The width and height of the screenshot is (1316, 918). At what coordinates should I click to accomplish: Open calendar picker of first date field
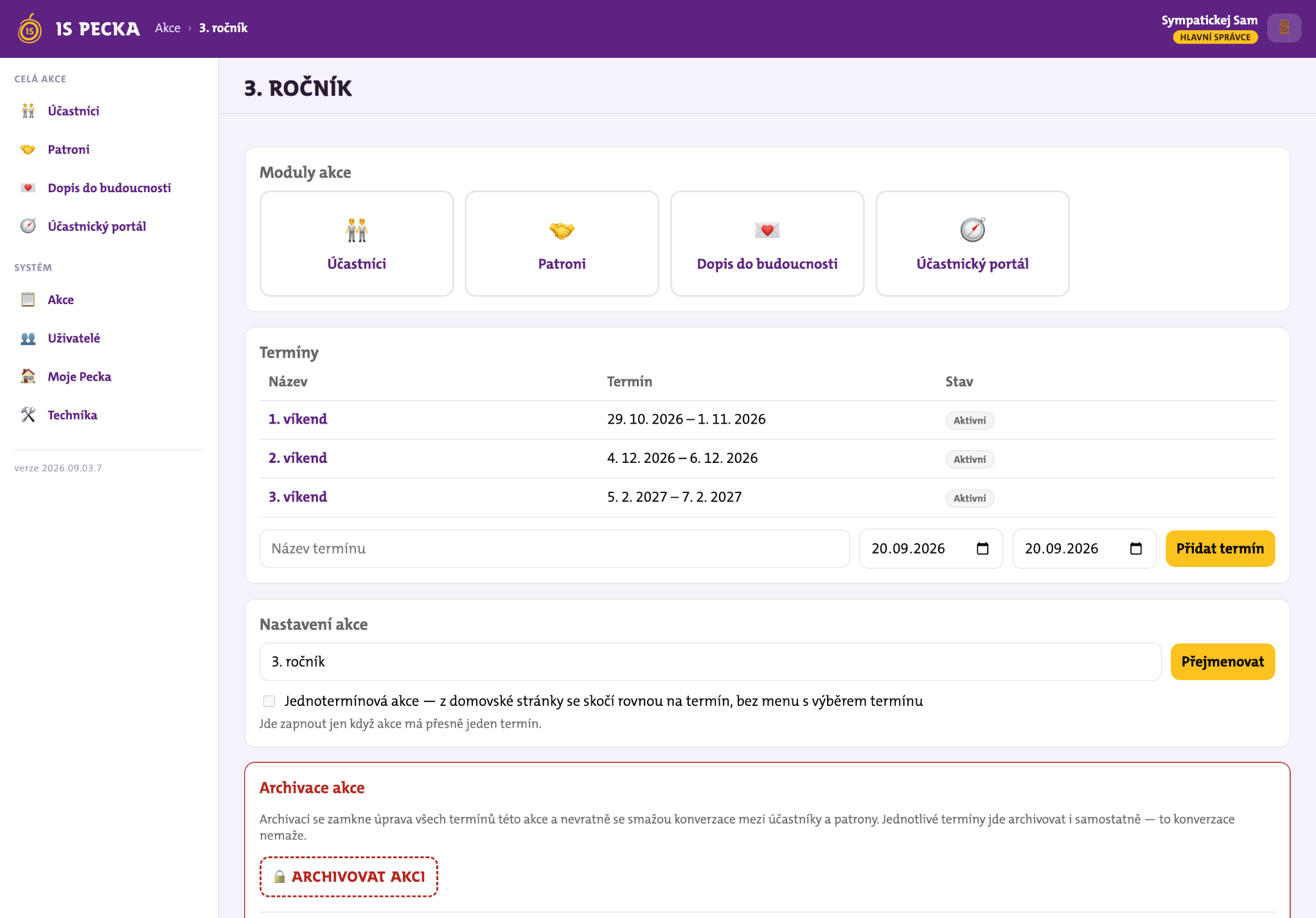pos(983,548)
